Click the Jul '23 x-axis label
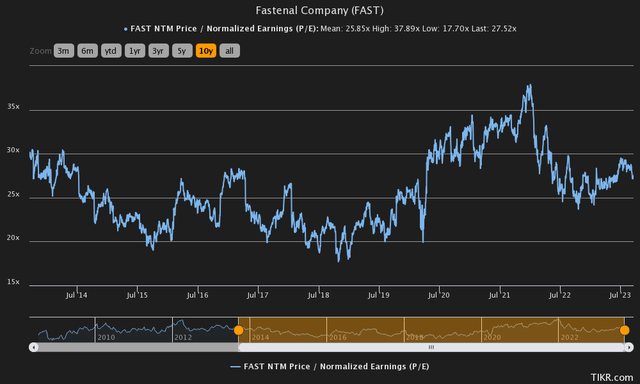 620,295
